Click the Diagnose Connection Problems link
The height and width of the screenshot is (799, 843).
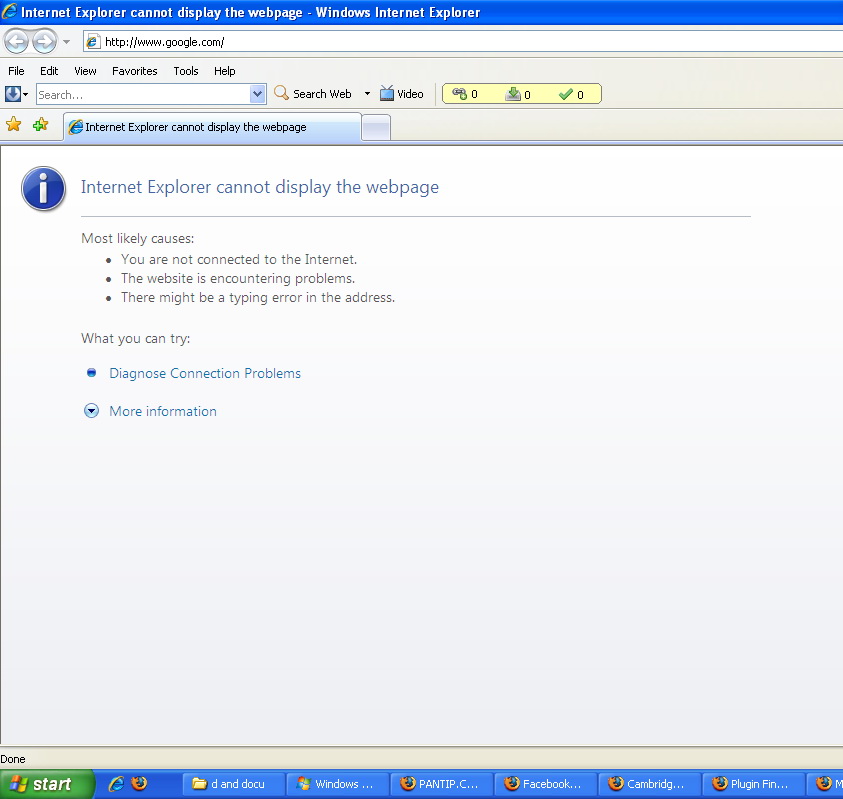point(205,373)
